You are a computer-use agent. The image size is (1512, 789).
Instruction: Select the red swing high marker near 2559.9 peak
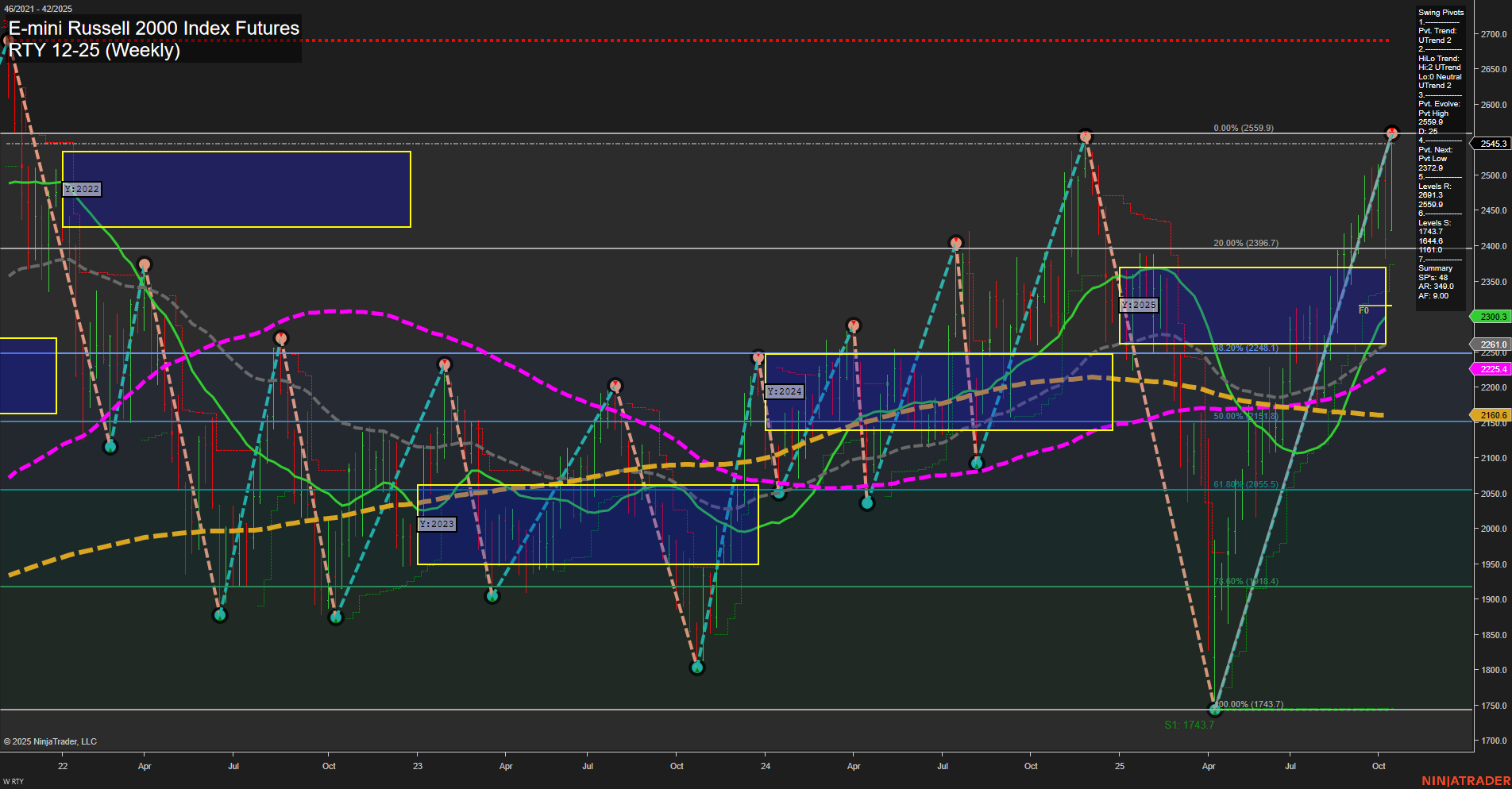[x=1086, y=135]
